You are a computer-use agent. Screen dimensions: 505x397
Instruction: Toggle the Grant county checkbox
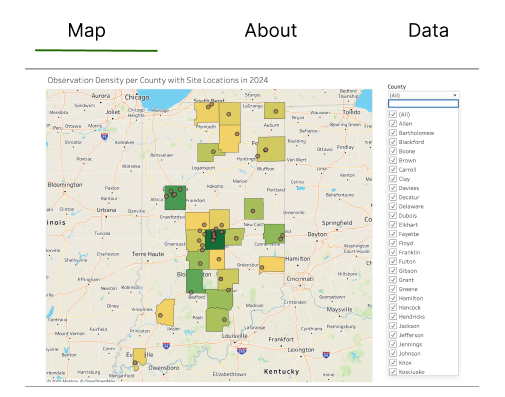click(x=393, y=280)
